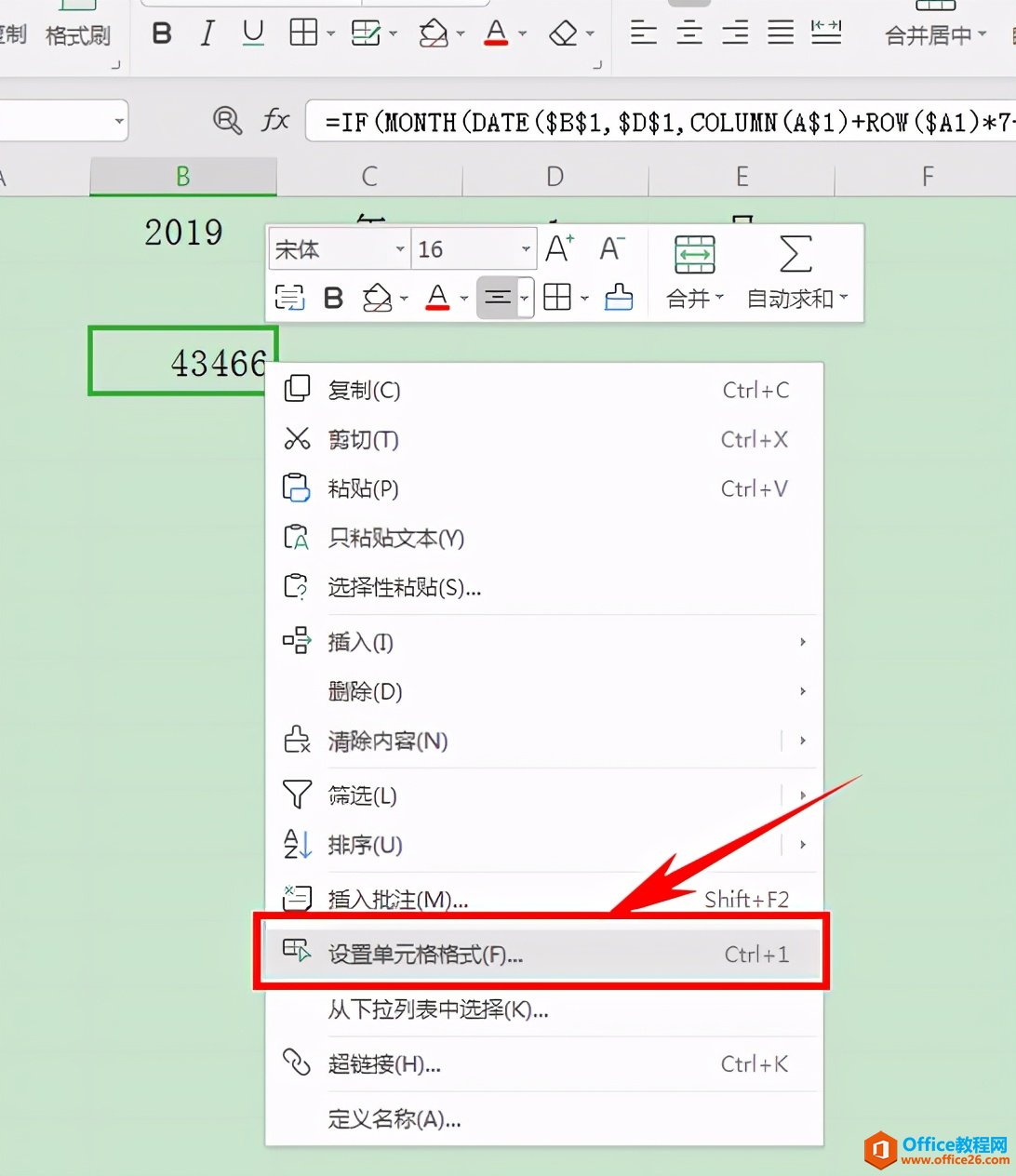Apply fill color from the mini toolbar
This screenshot has width=1016, height=1176.
click(377, 298)
